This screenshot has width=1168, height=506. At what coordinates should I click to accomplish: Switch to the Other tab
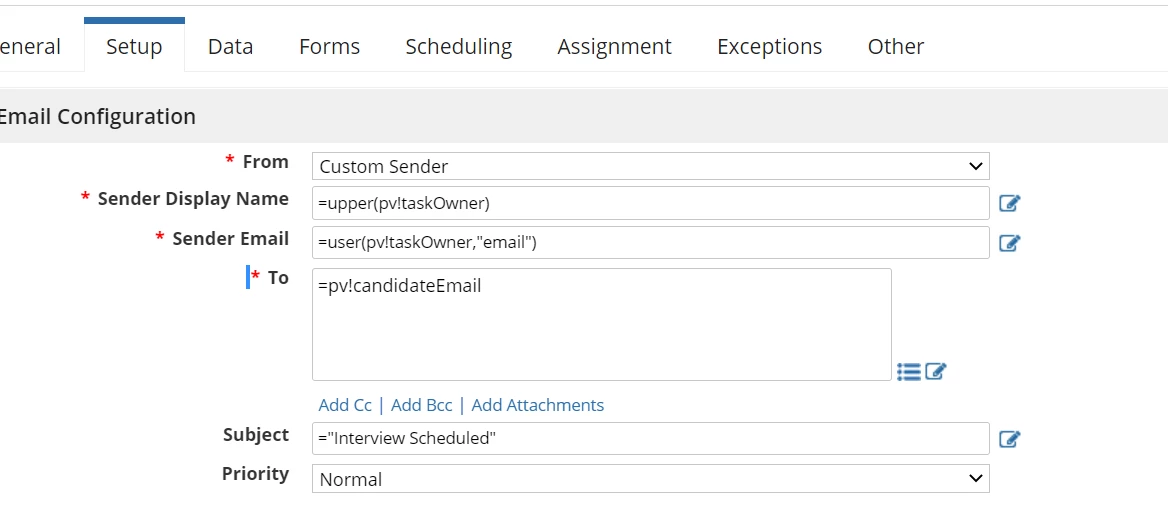(x=895, y=46)
